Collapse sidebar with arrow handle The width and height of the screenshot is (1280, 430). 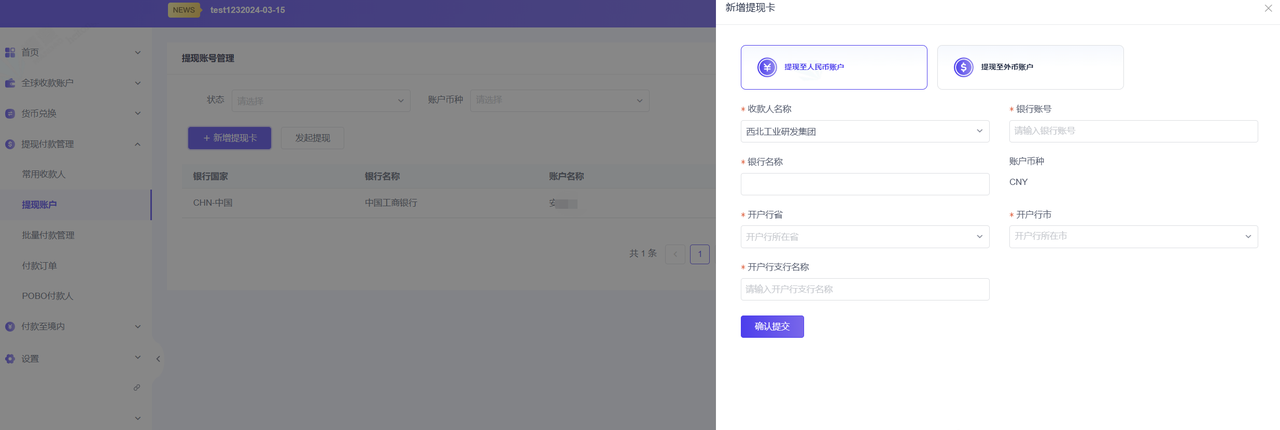(158, 358)
